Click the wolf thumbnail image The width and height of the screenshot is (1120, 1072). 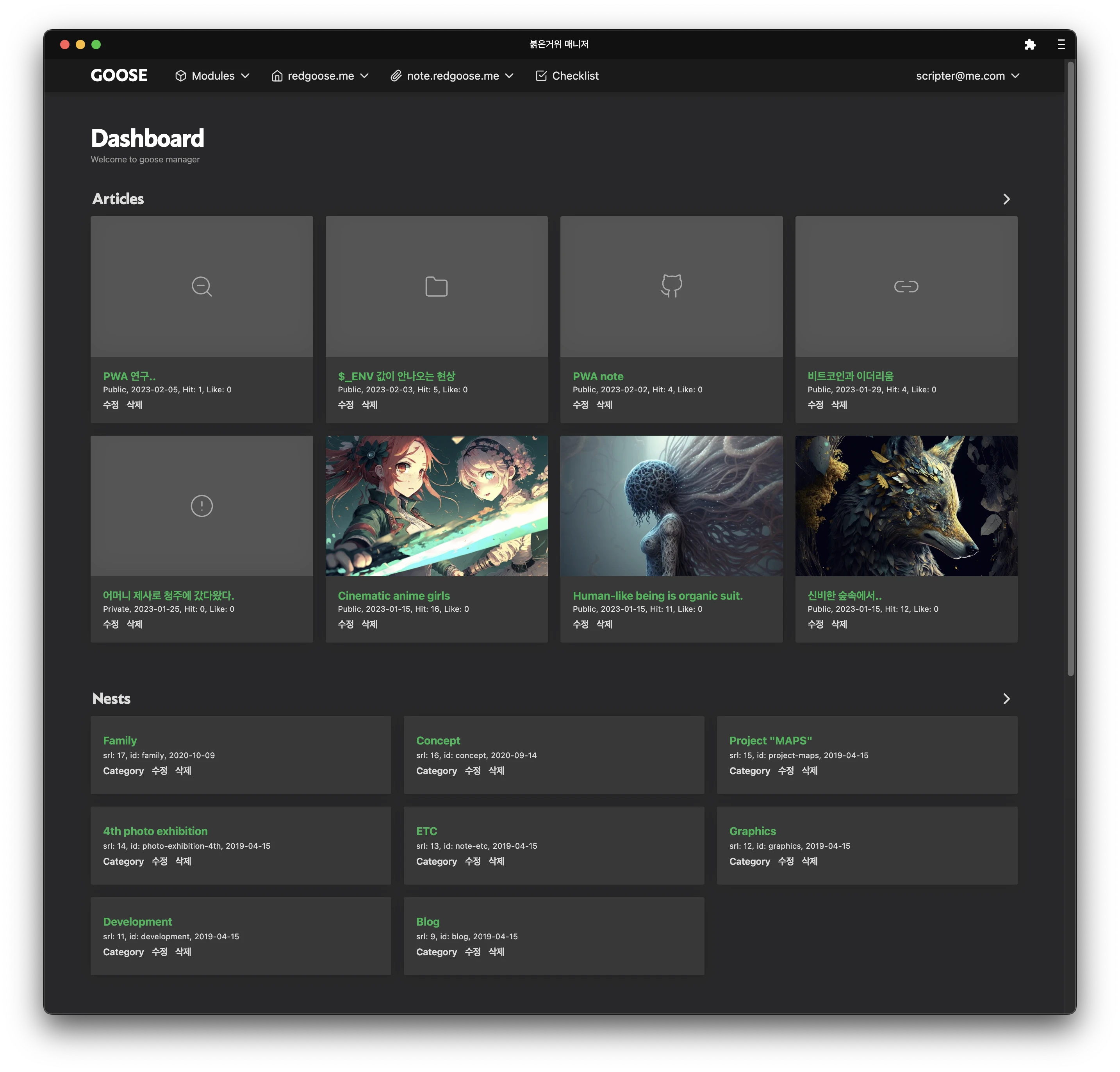pyautogui.click(x=906, y=506)
